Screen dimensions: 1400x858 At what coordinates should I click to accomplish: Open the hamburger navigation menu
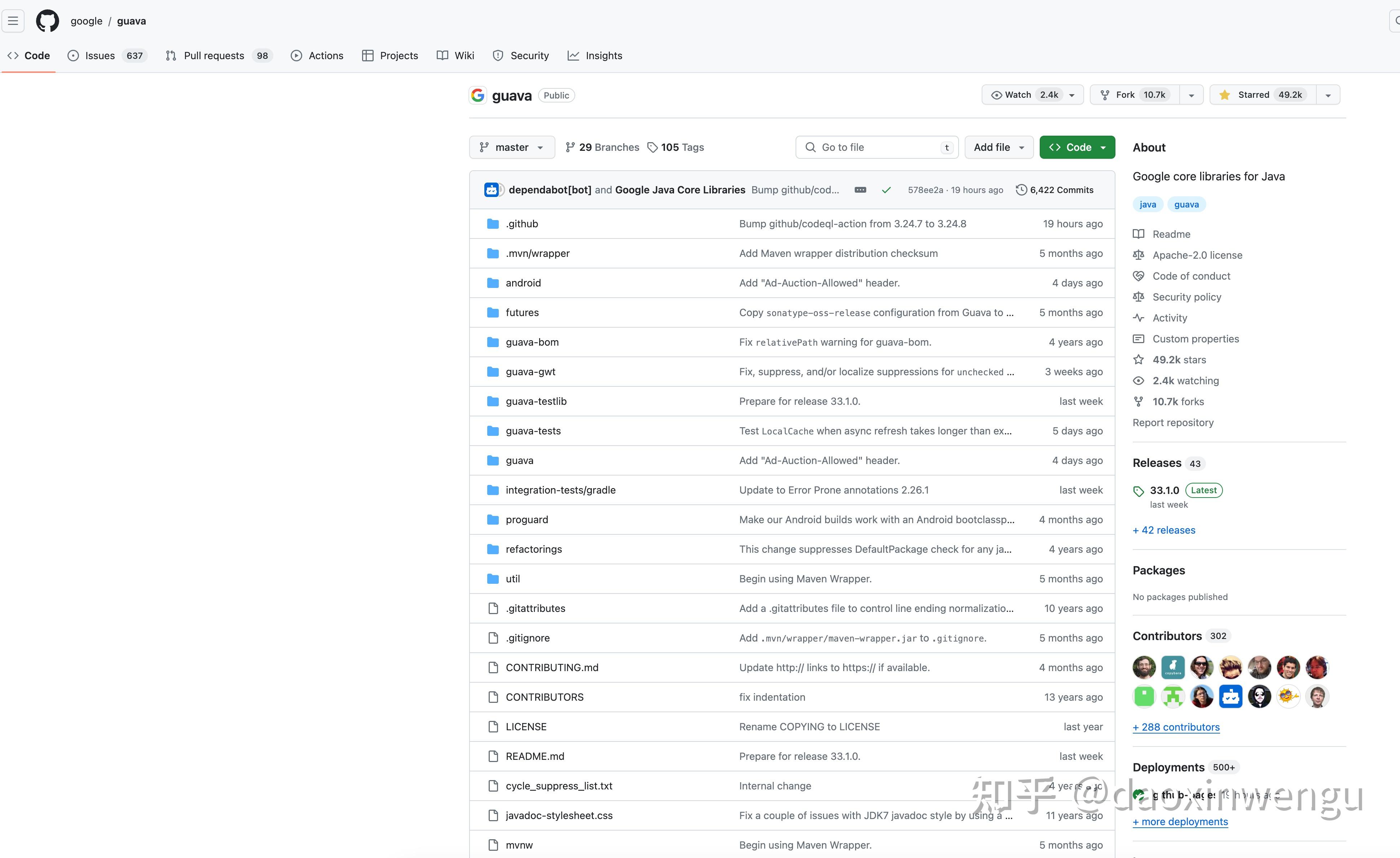tap(13, 21)
